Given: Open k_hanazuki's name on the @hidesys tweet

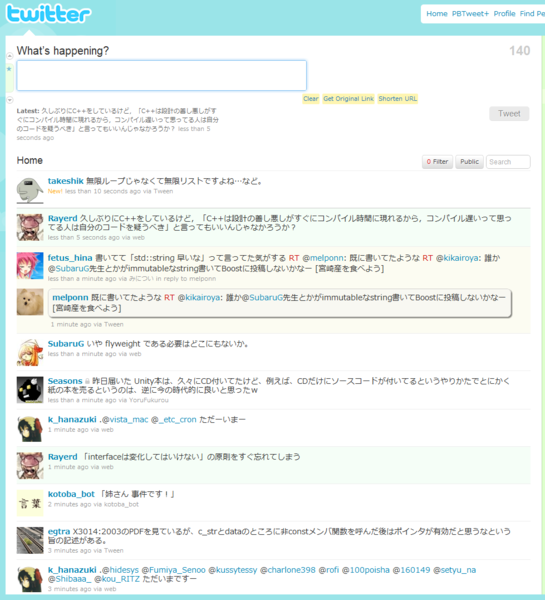Looking at the screenshot, I should point(72,570).
